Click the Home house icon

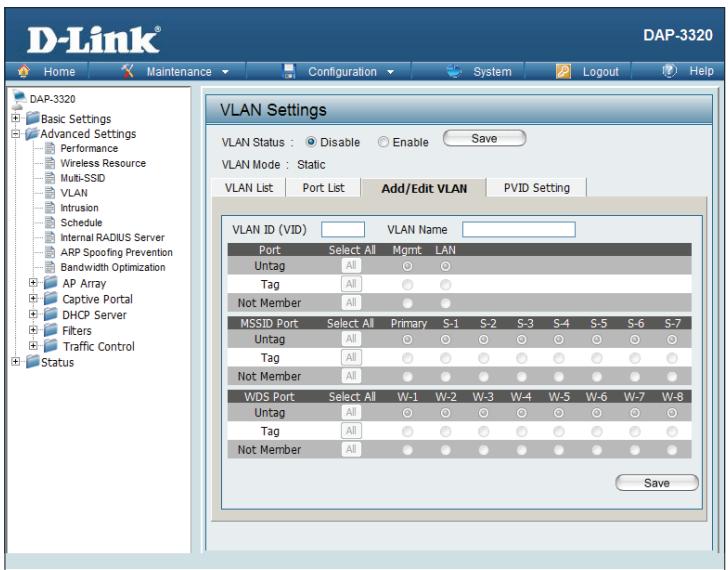[x=24, y=71]
